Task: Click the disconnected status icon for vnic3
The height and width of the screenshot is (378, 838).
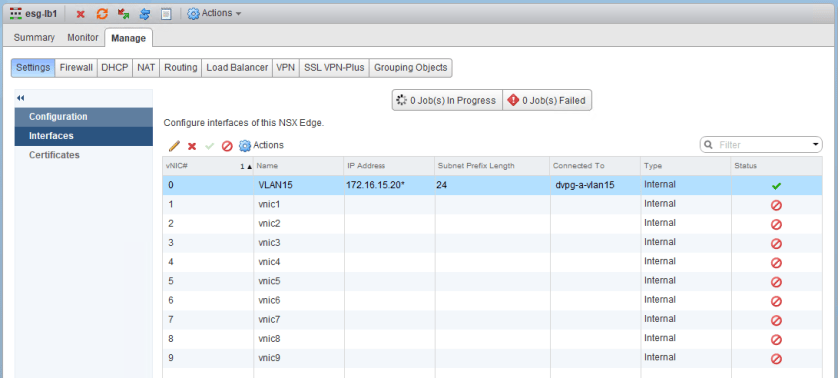Action: [777, 244]
